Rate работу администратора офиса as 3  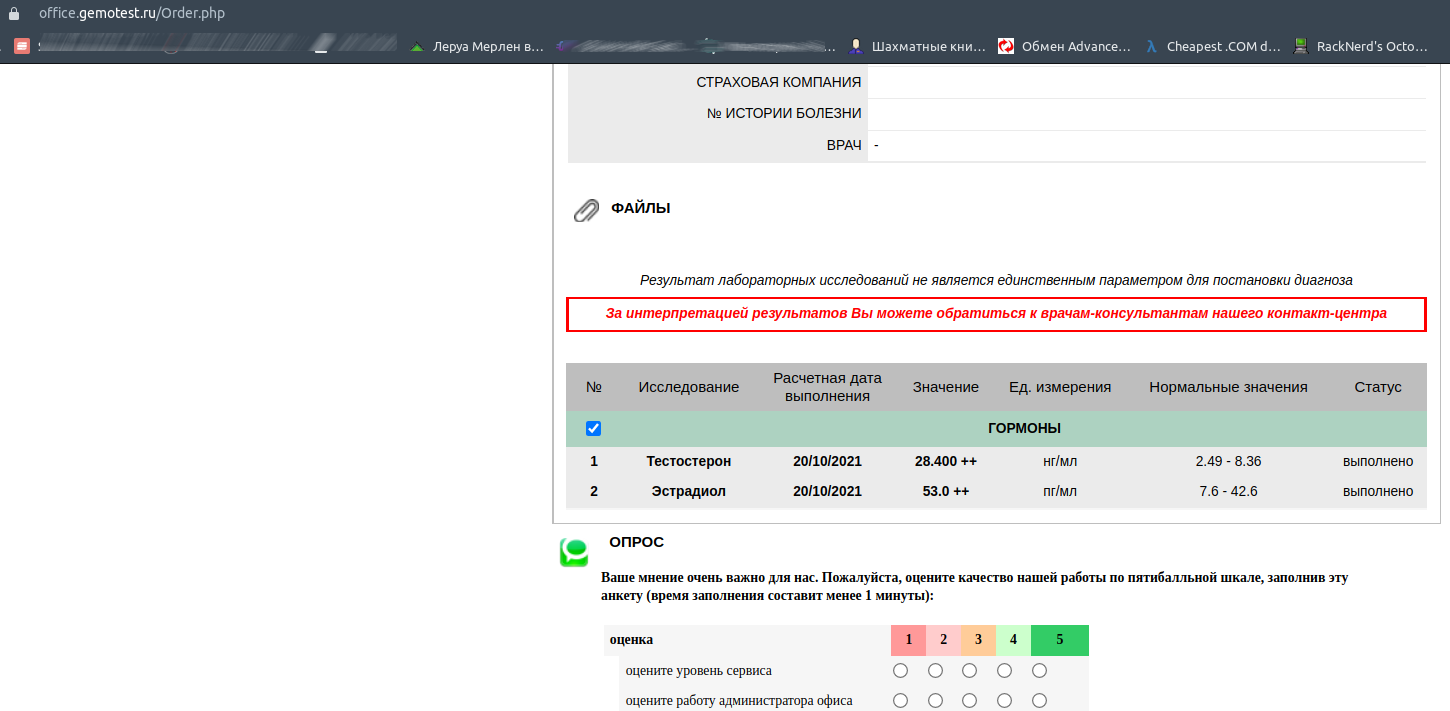969,701
